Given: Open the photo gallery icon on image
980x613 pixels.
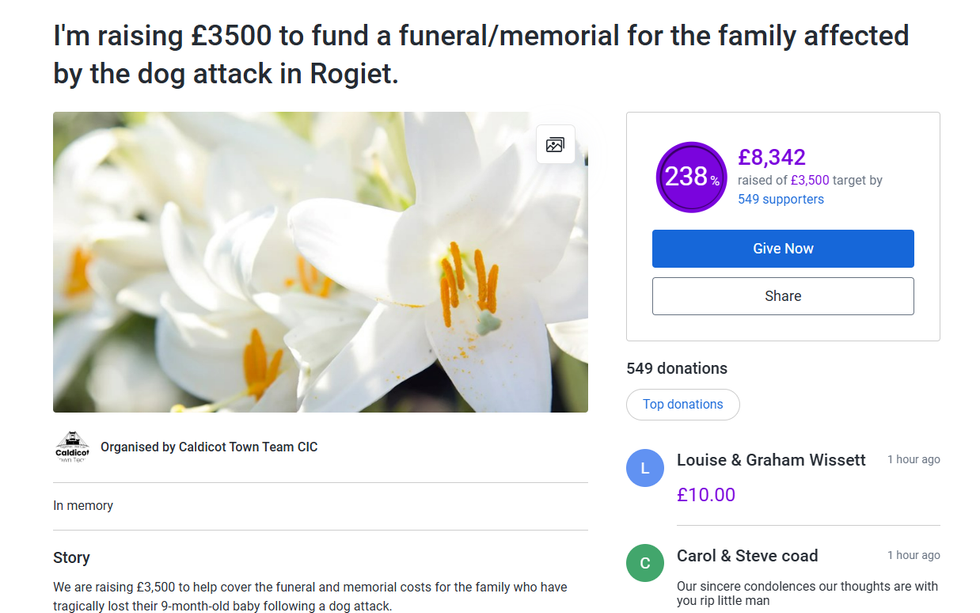Looking at the screenshot, I should pos(555,145).
